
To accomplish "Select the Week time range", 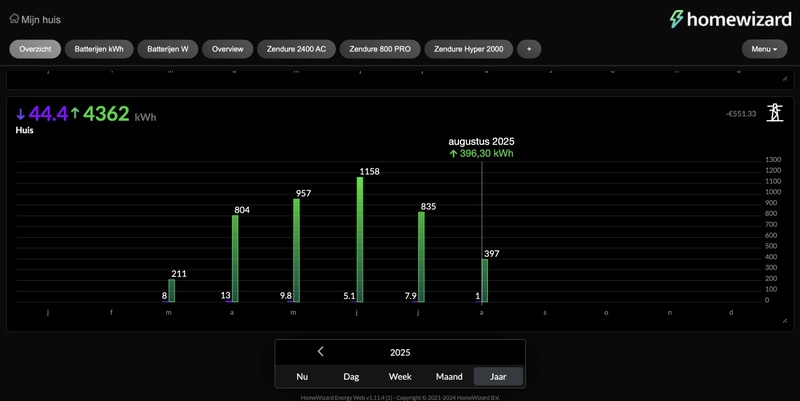I will tap(400, 377).
